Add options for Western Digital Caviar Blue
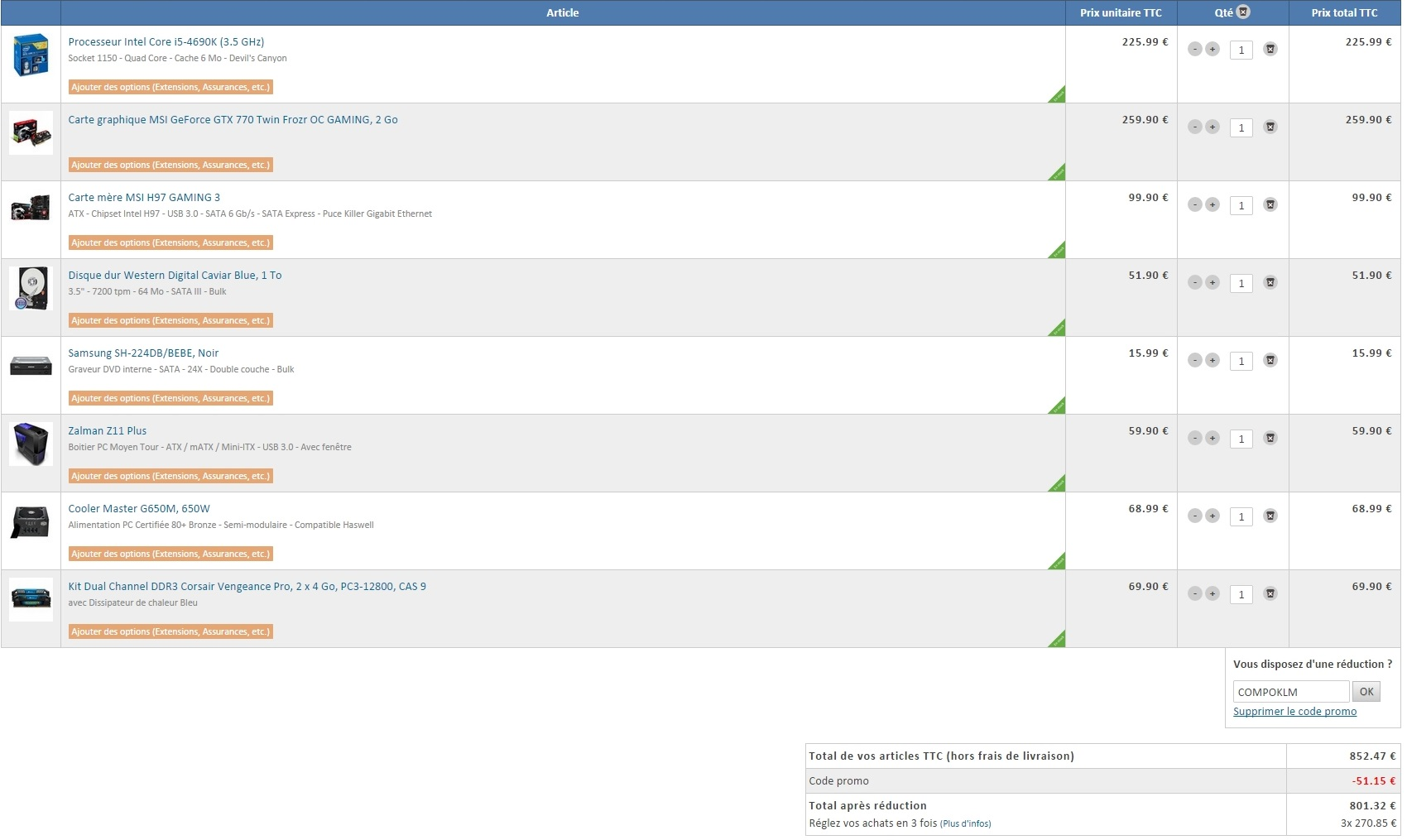The width and height of the screenshot is (1407, 840). point(170,320)
